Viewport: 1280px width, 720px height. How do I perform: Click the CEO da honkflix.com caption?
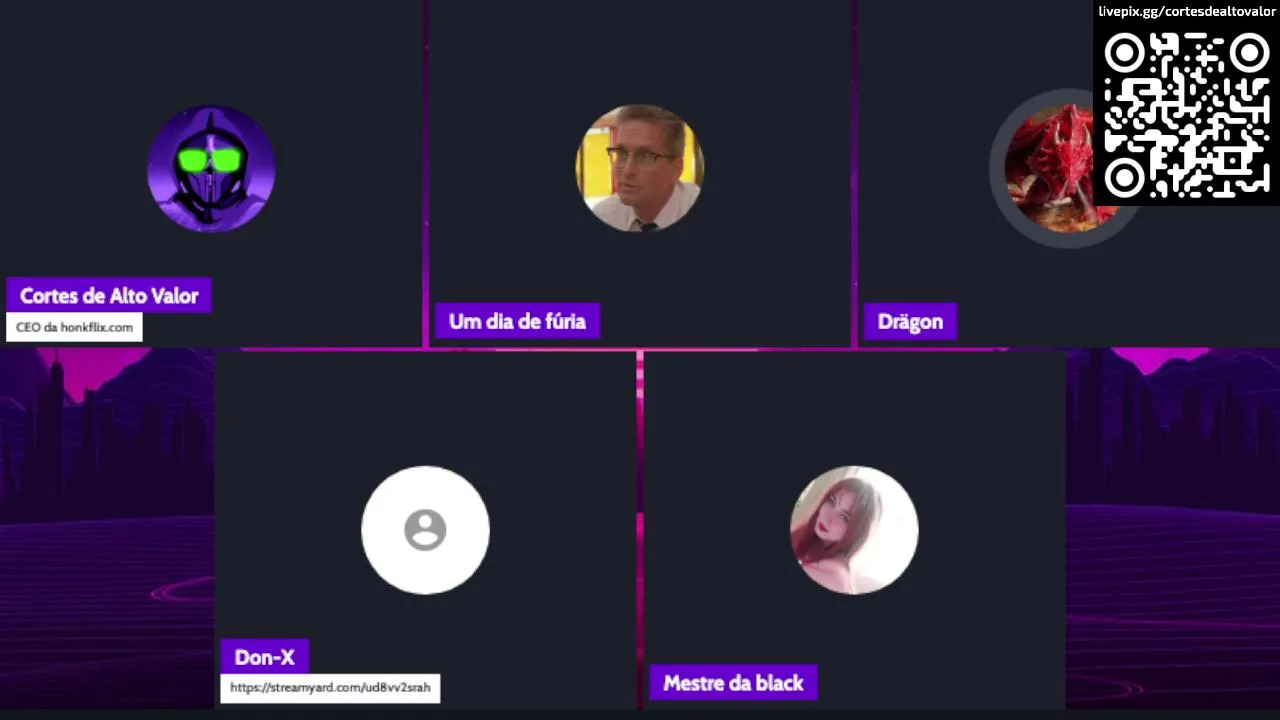(x=75, y=327)
